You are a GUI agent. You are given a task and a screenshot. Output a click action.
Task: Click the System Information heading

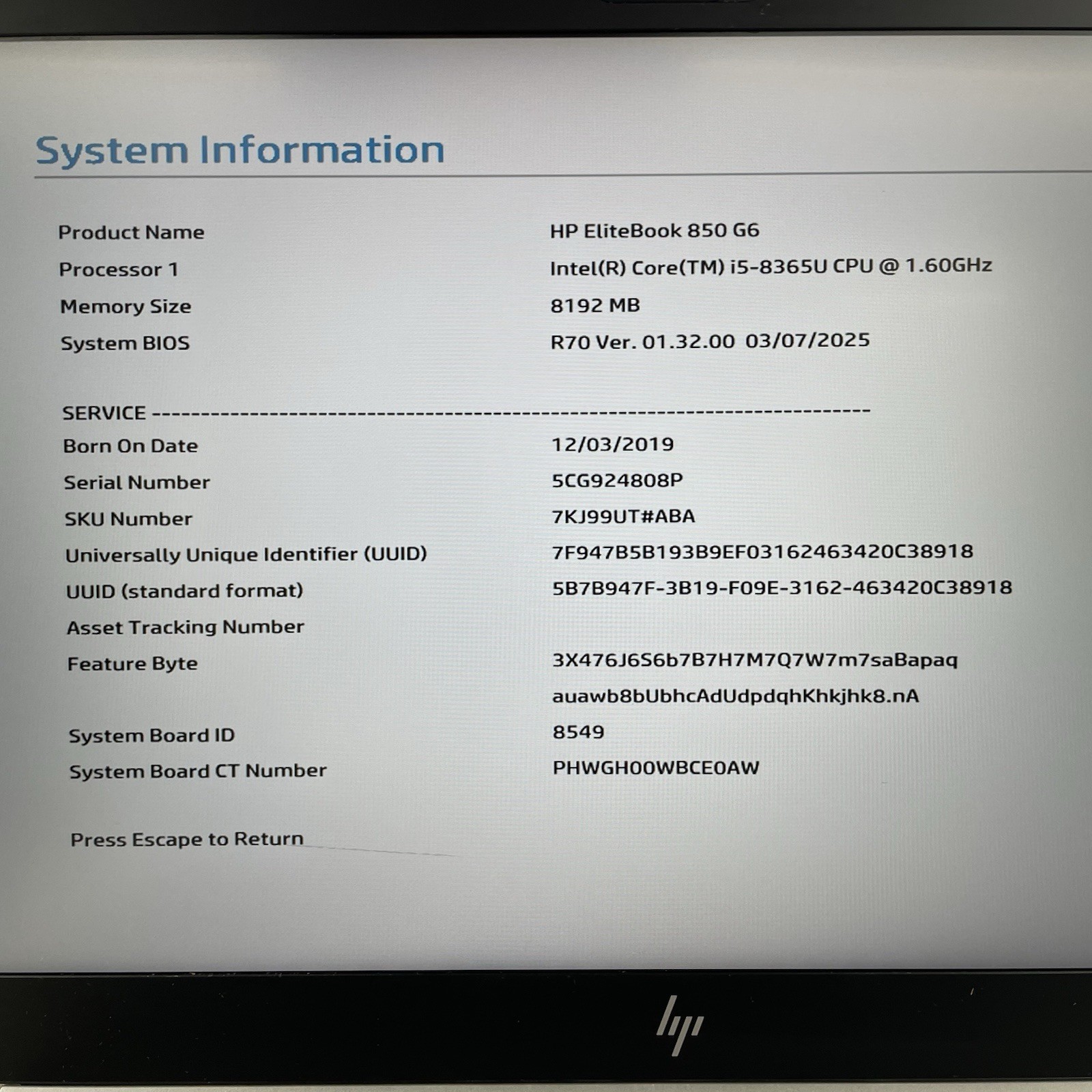point(240,151)
